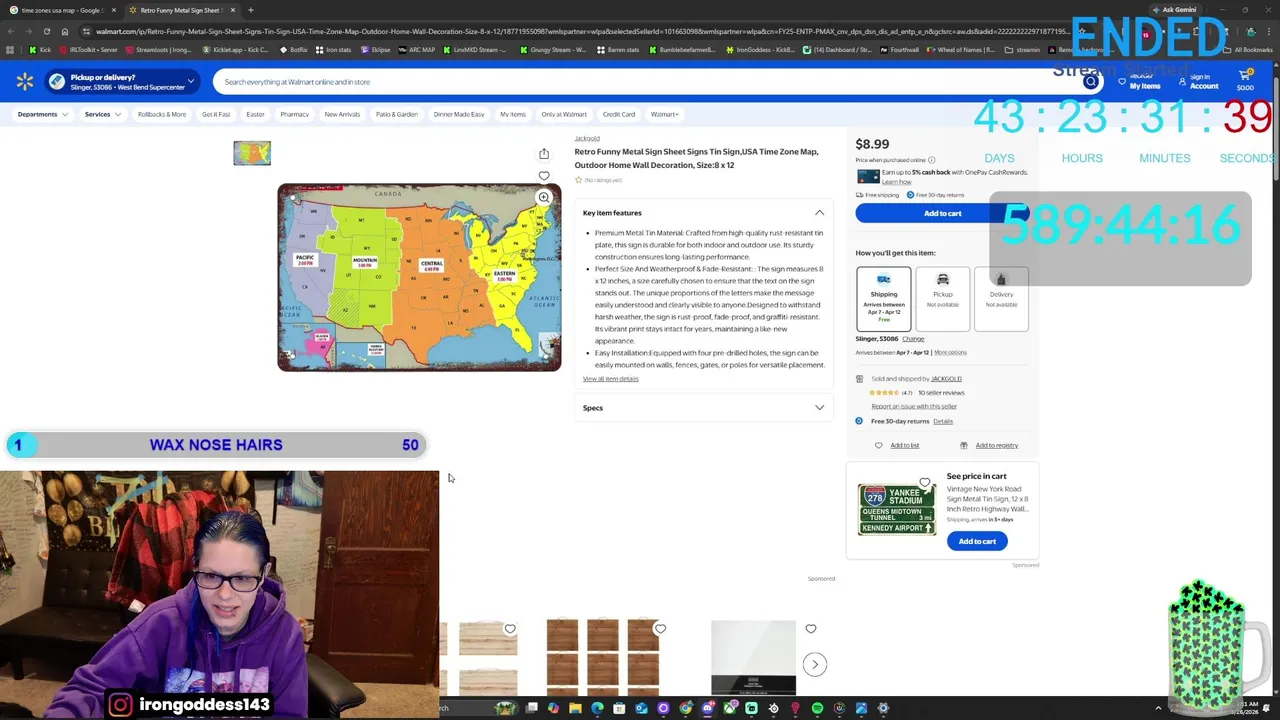
Task: Favorite the second carousel wood panel item
Action: (660, 629)
